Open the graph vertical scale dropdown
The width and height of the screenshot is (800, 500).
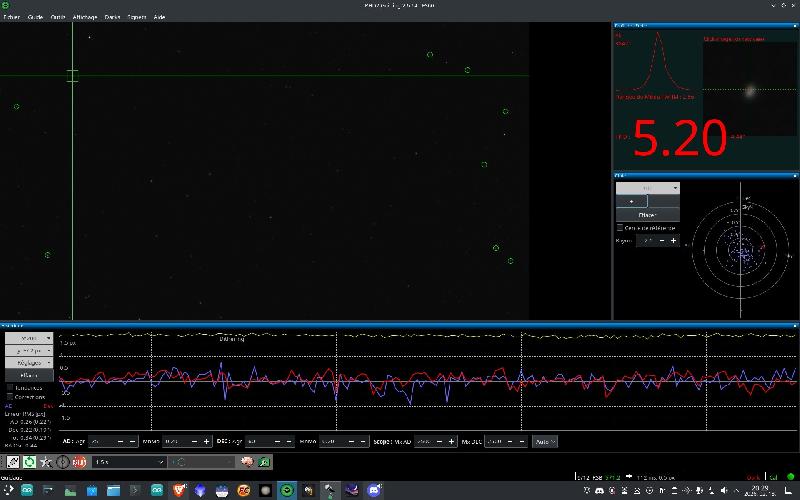tap(29, 351)
